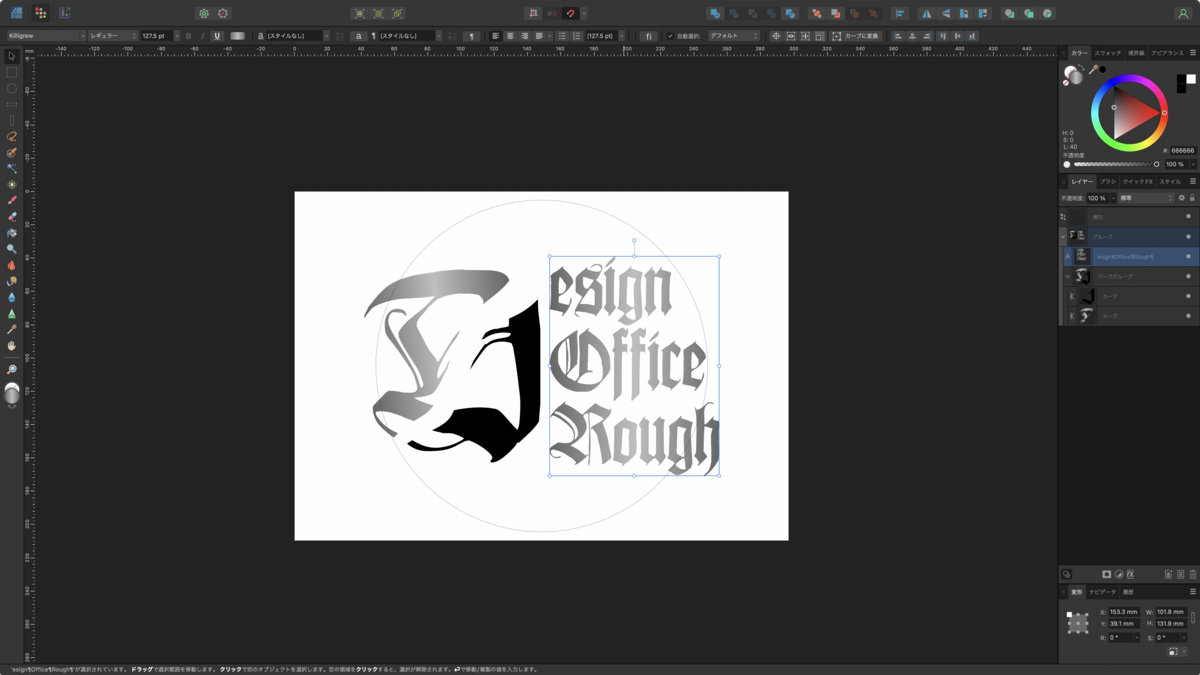The height and width of the screenshot is (675, 1200).
Task: Collapse the グループ layer expander
Action: point(1062,237)
